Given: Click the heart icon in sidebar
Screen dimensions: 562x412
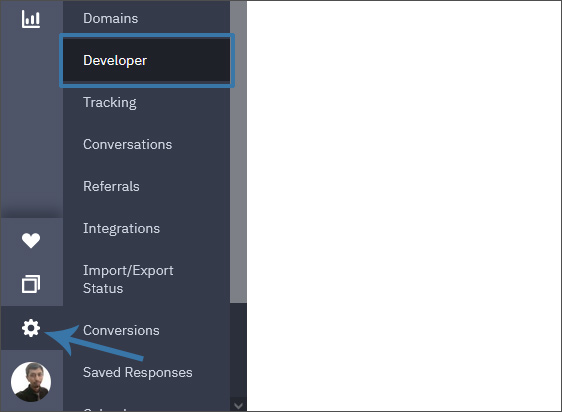Looking at the screenshot, I should [31, 240].
